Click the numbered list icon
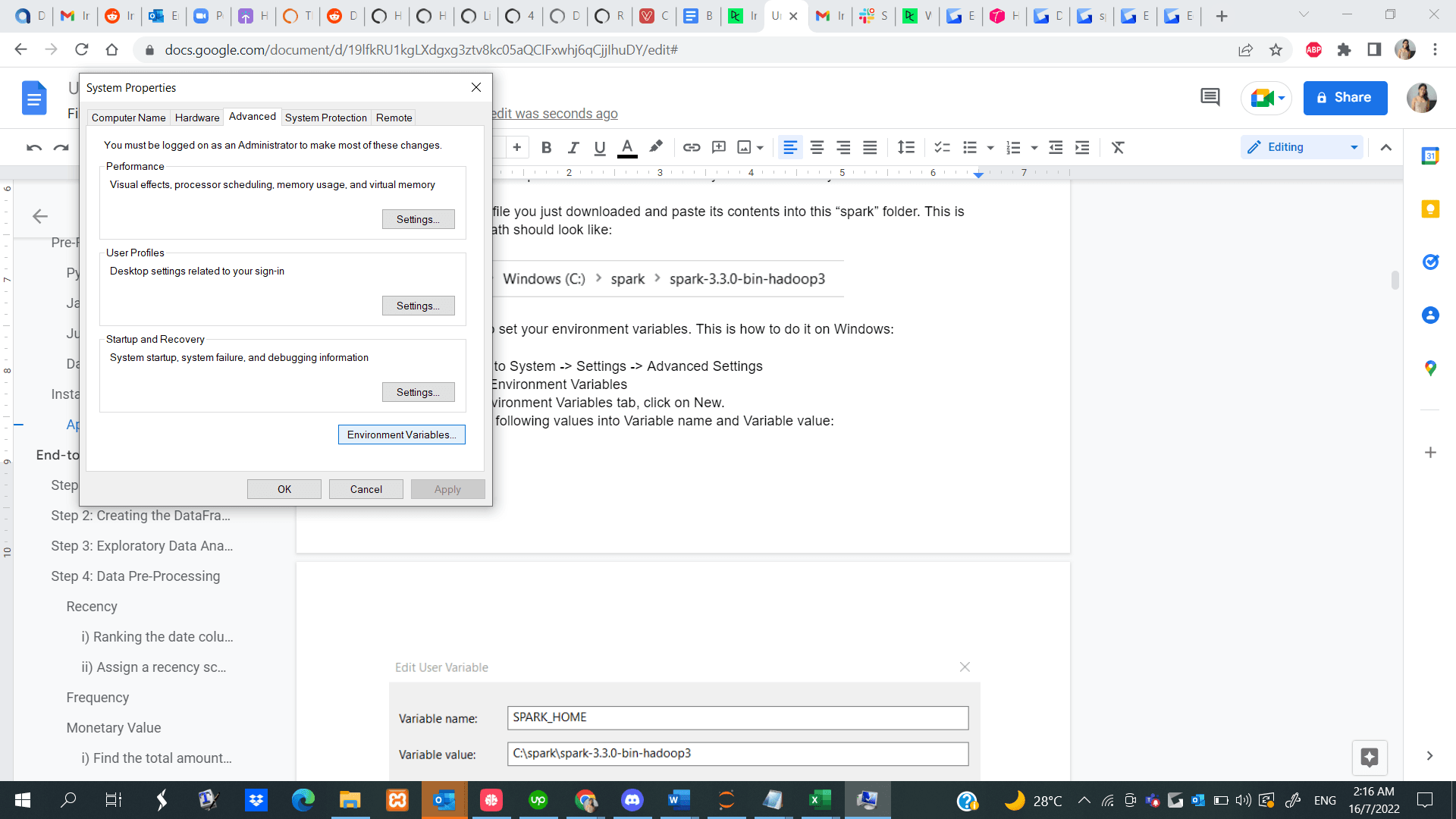 pyautogui.click(x=1012, y=148)
